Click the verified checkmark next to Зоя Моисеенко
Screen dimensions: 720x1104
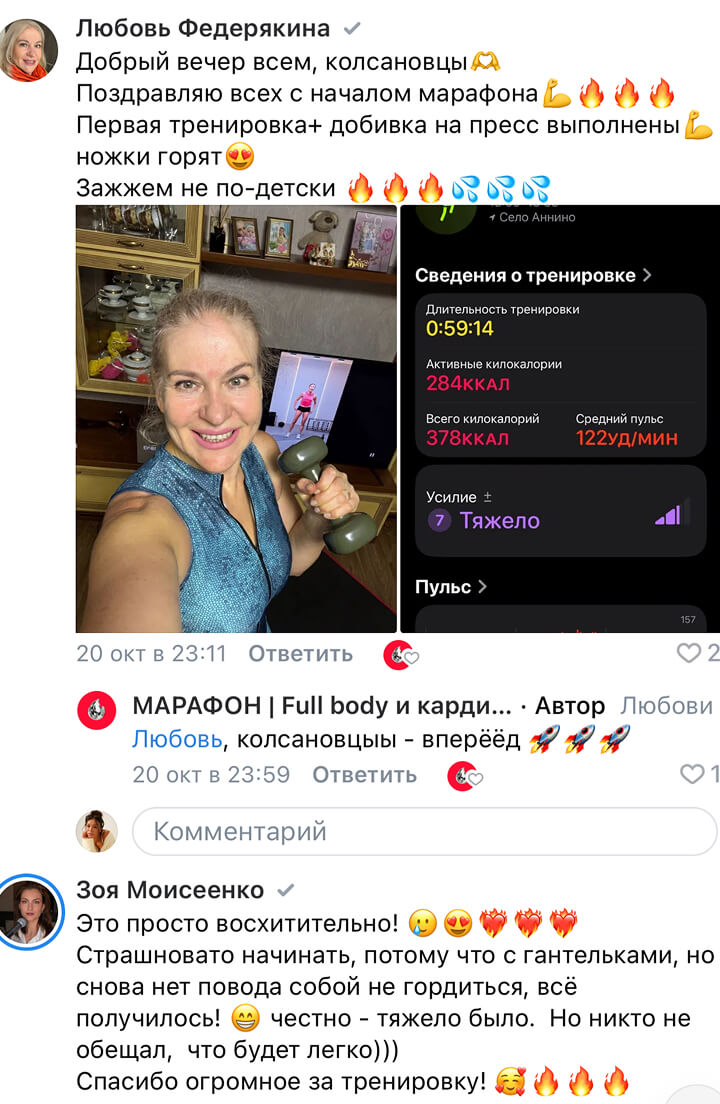click(285, 891)
